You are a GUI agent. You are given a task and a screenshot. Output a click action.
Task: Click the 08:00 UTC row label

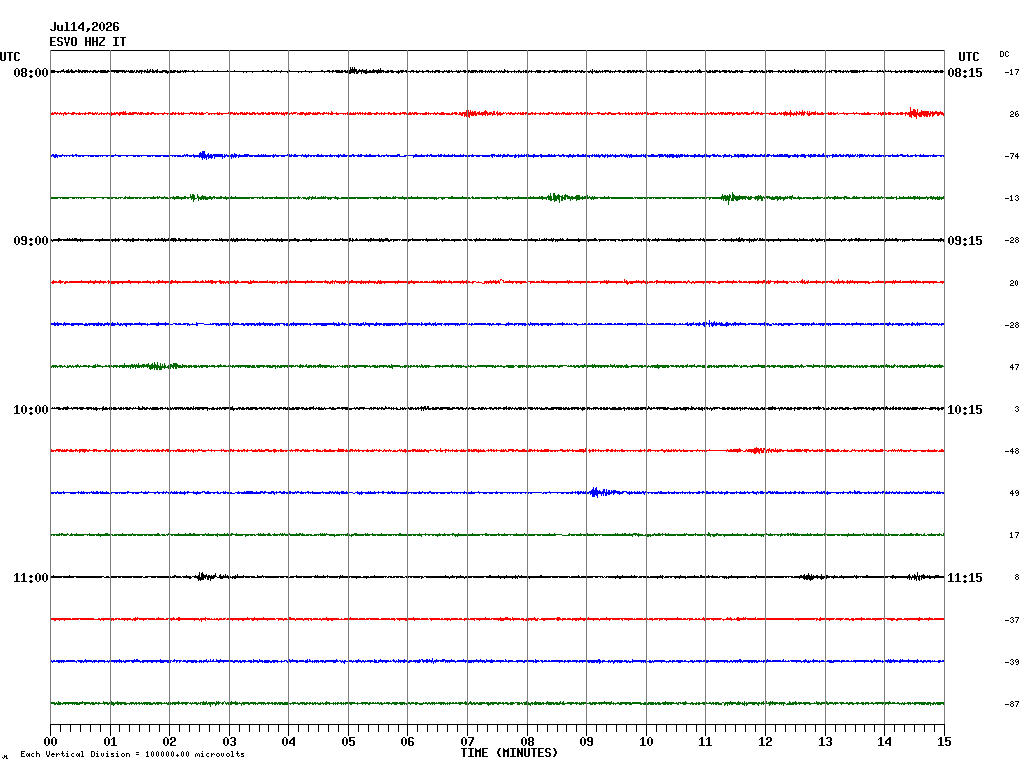[x=31, y=72]
